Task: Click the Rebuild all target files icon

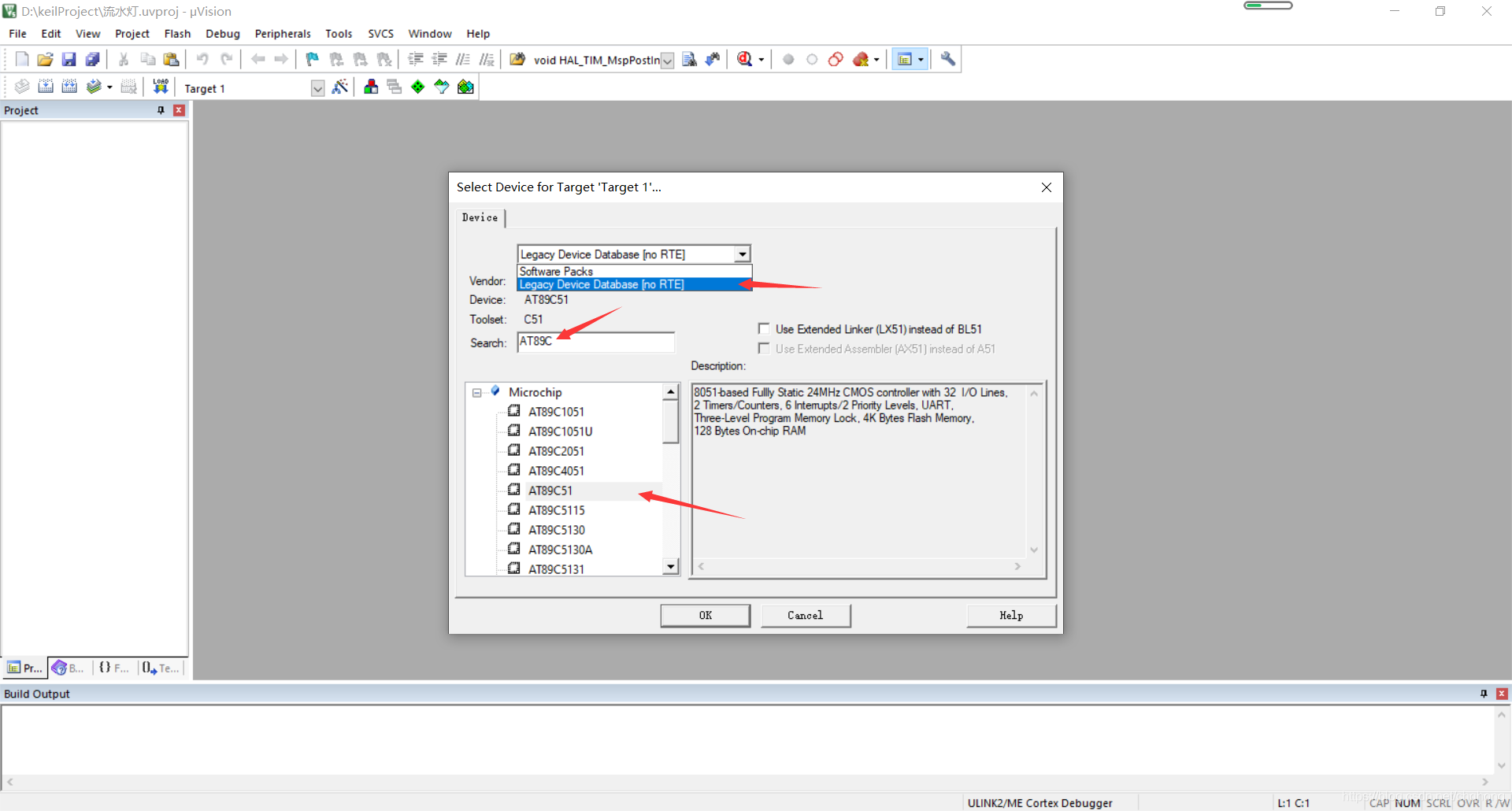Action: click(69, 87)
